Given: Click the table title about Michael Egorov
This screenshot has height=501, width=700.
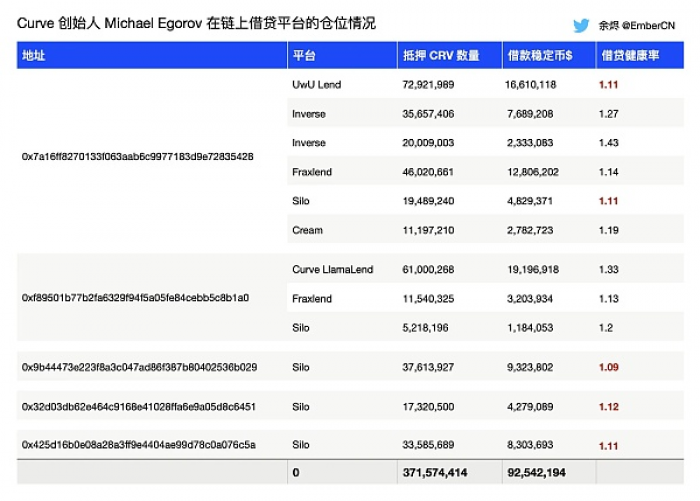Looking at the screenshot, I should point(196,23).
